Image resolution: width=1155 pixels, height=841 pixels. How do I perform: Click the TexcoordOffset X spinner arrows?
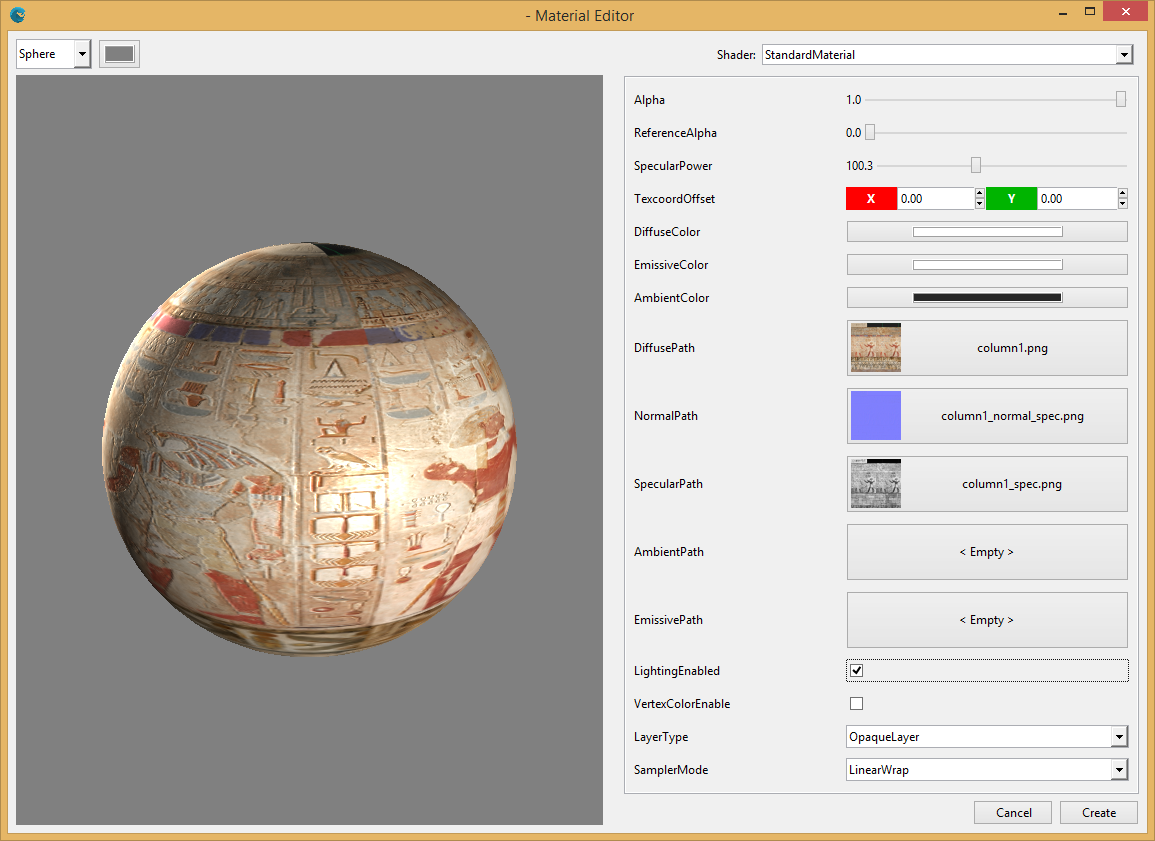click(x=980, y=199)
